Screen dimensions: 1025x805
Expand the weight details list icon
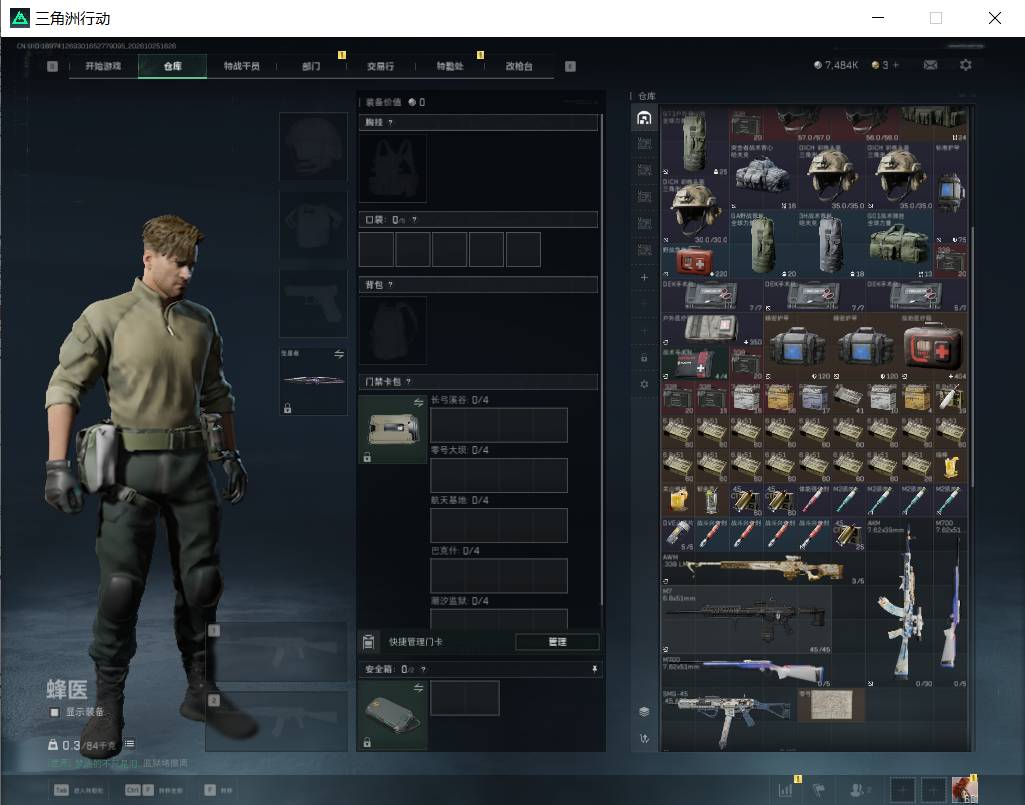point(129,744)
